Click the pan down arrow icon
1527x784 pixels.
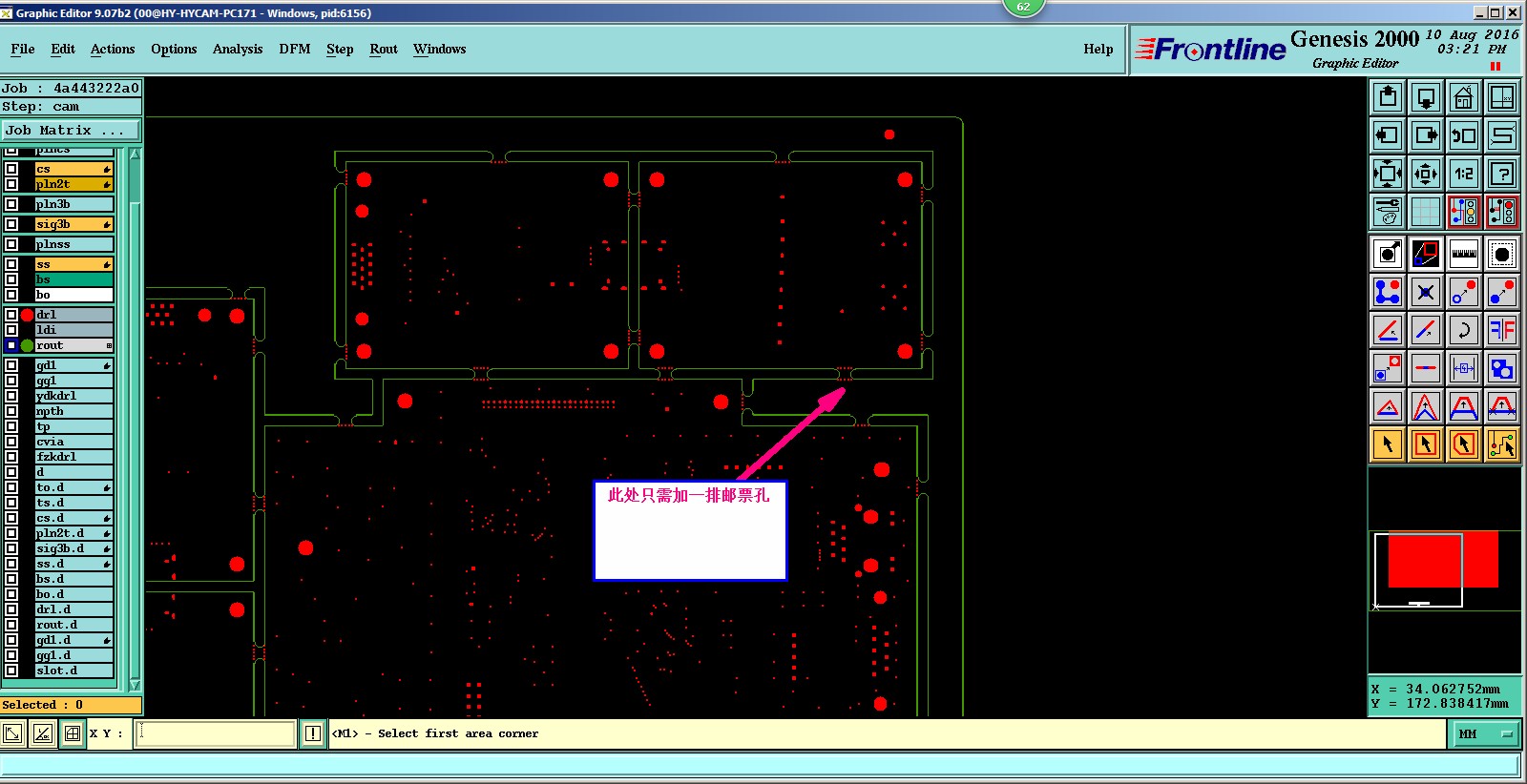pos(1426,97)
